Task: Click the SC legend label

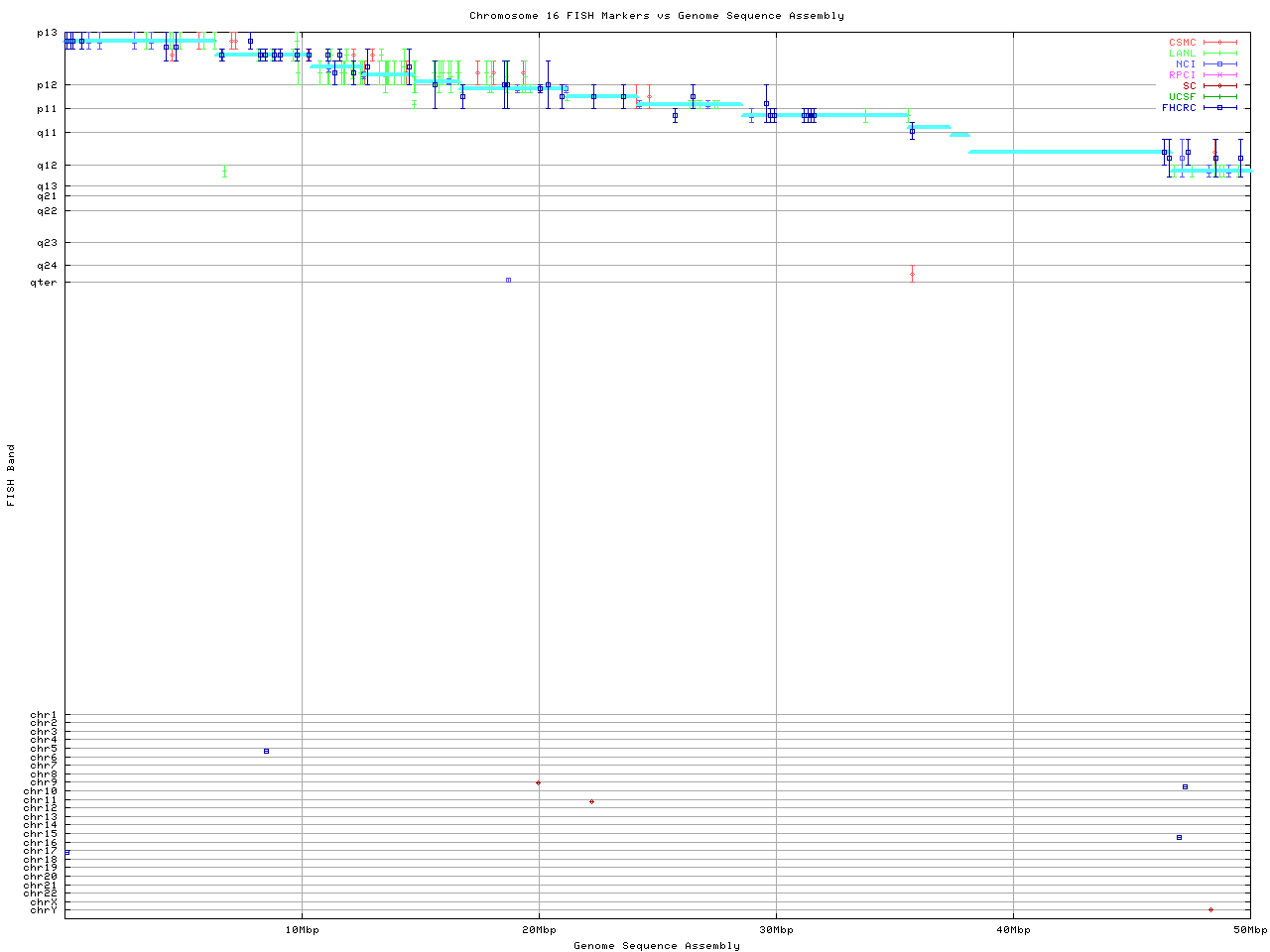Action: [x=1189, y=85]
